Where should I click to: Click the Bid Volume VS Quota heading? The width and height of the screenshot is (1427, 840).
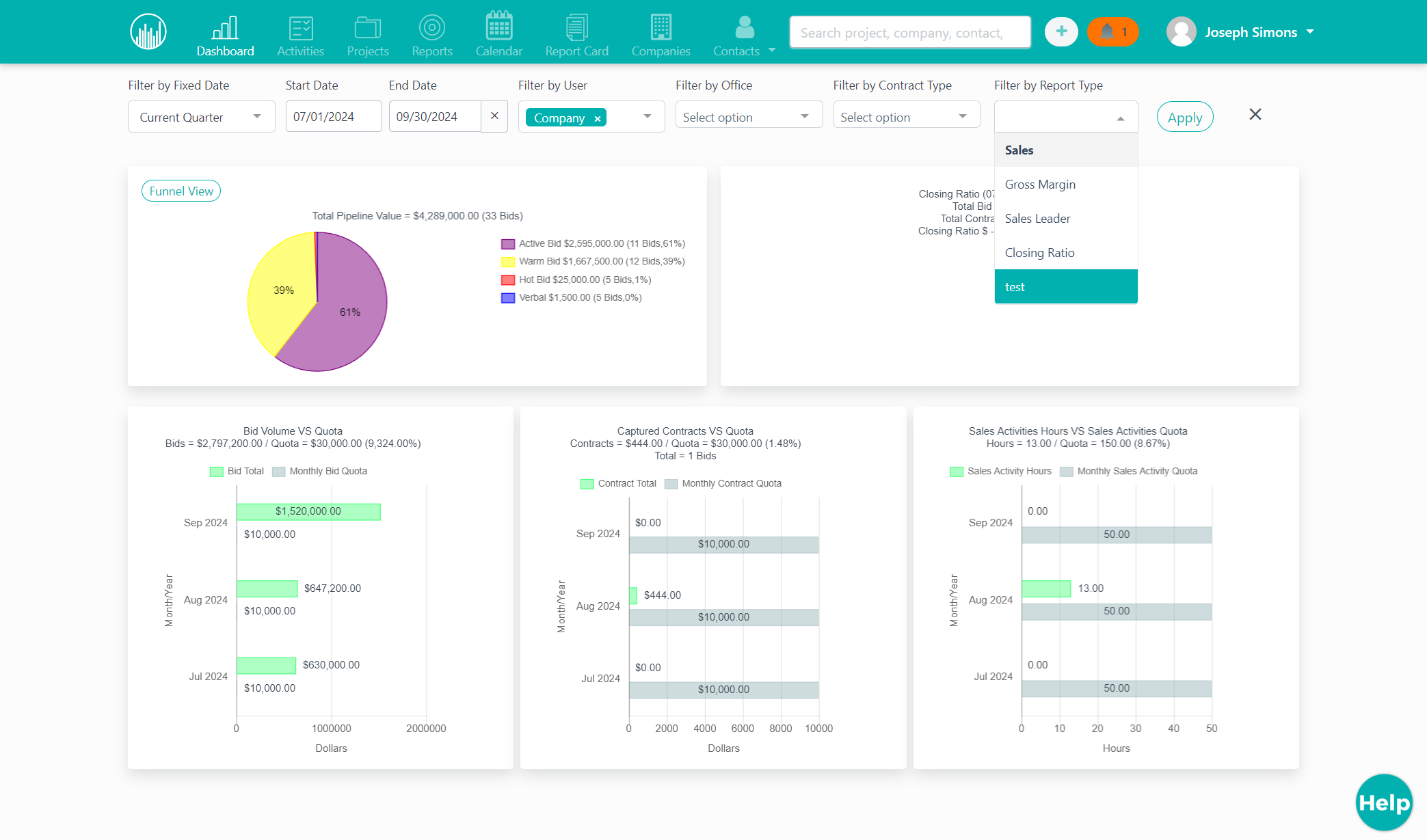(x=293, y=431)
